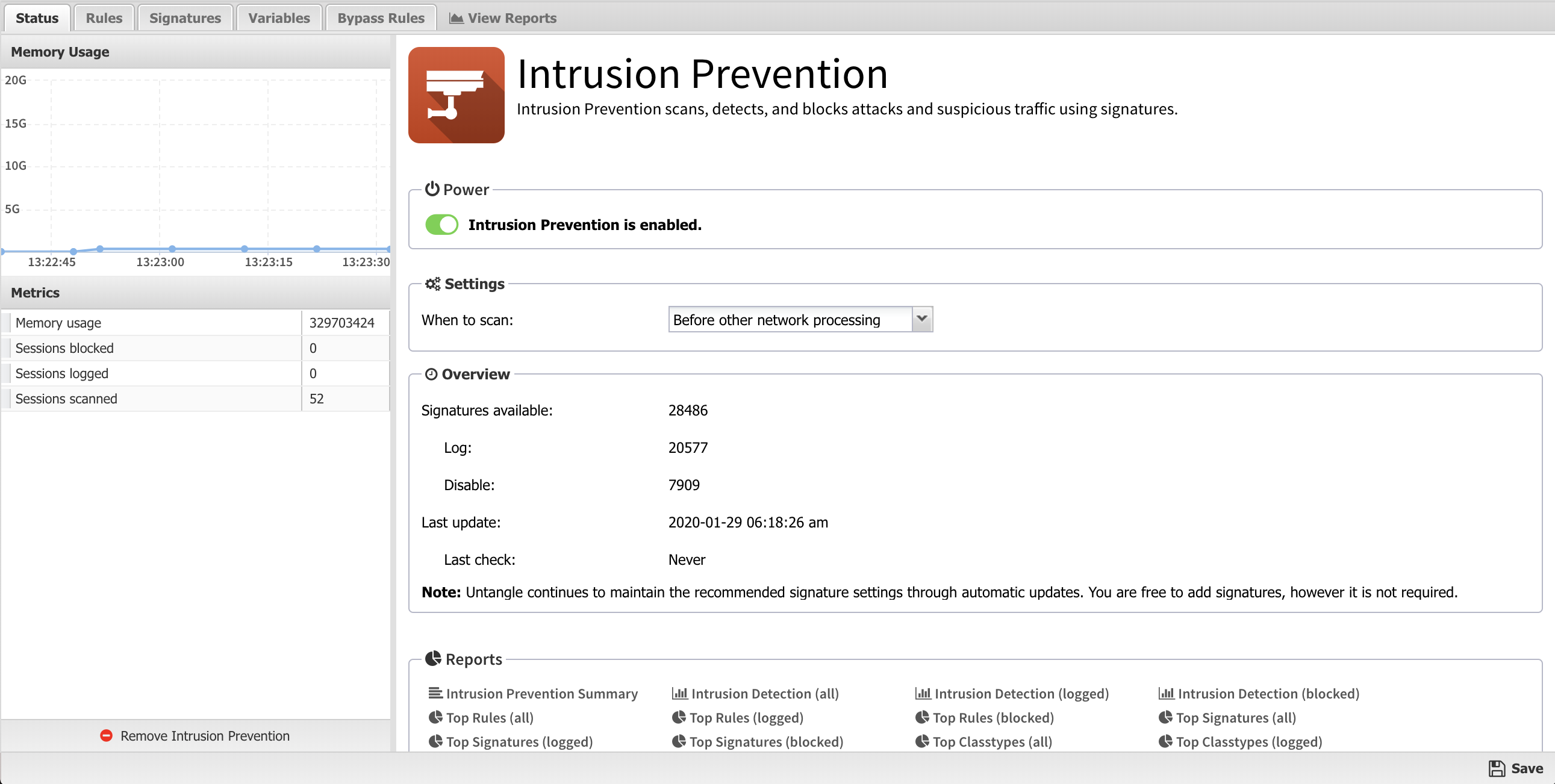Save the settings
The height and width of the screenshot is (784, 1555).
(1515, 768)
